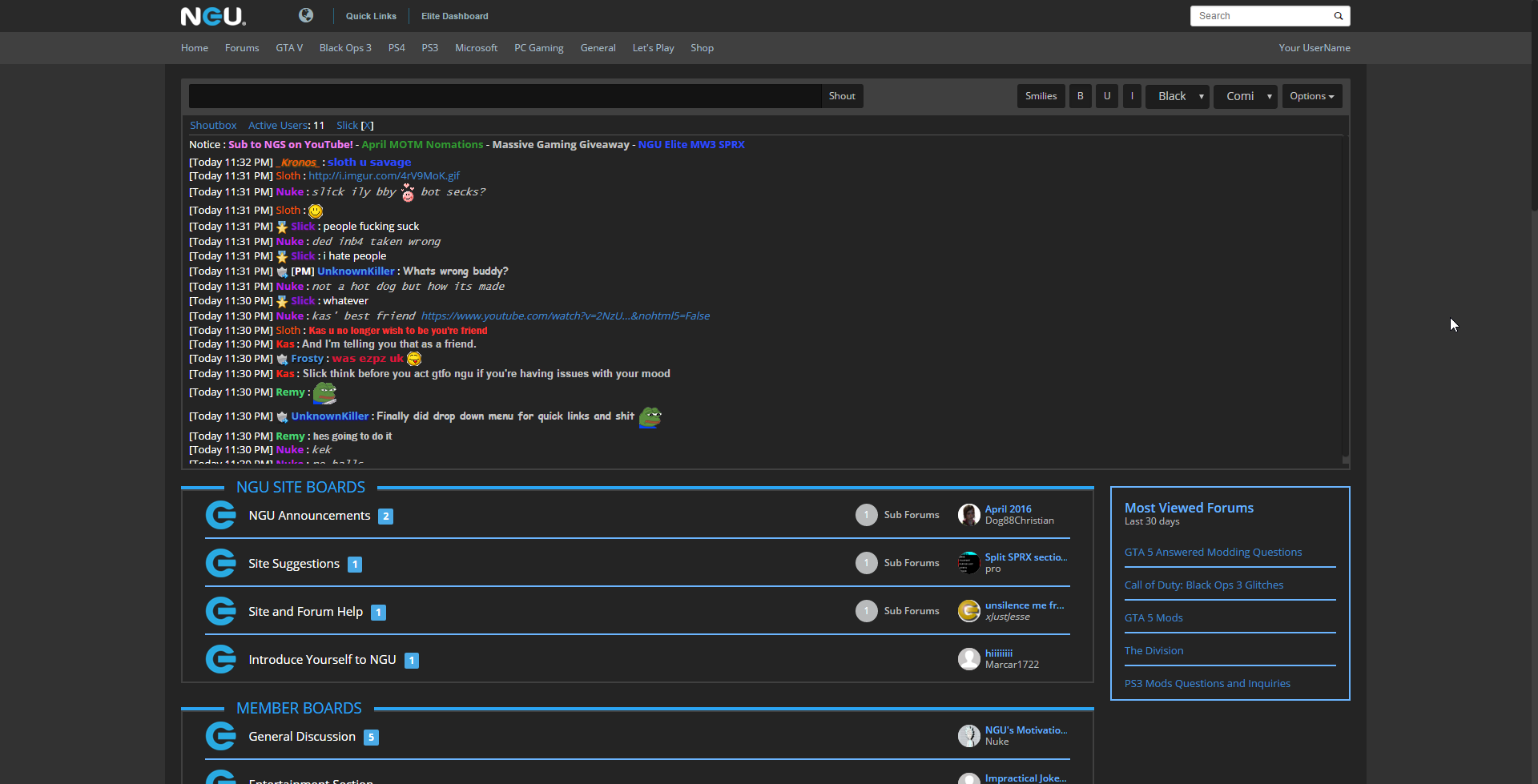
Task: Click the Site Suggestions board icon
Action: click(x=220, y=563)
